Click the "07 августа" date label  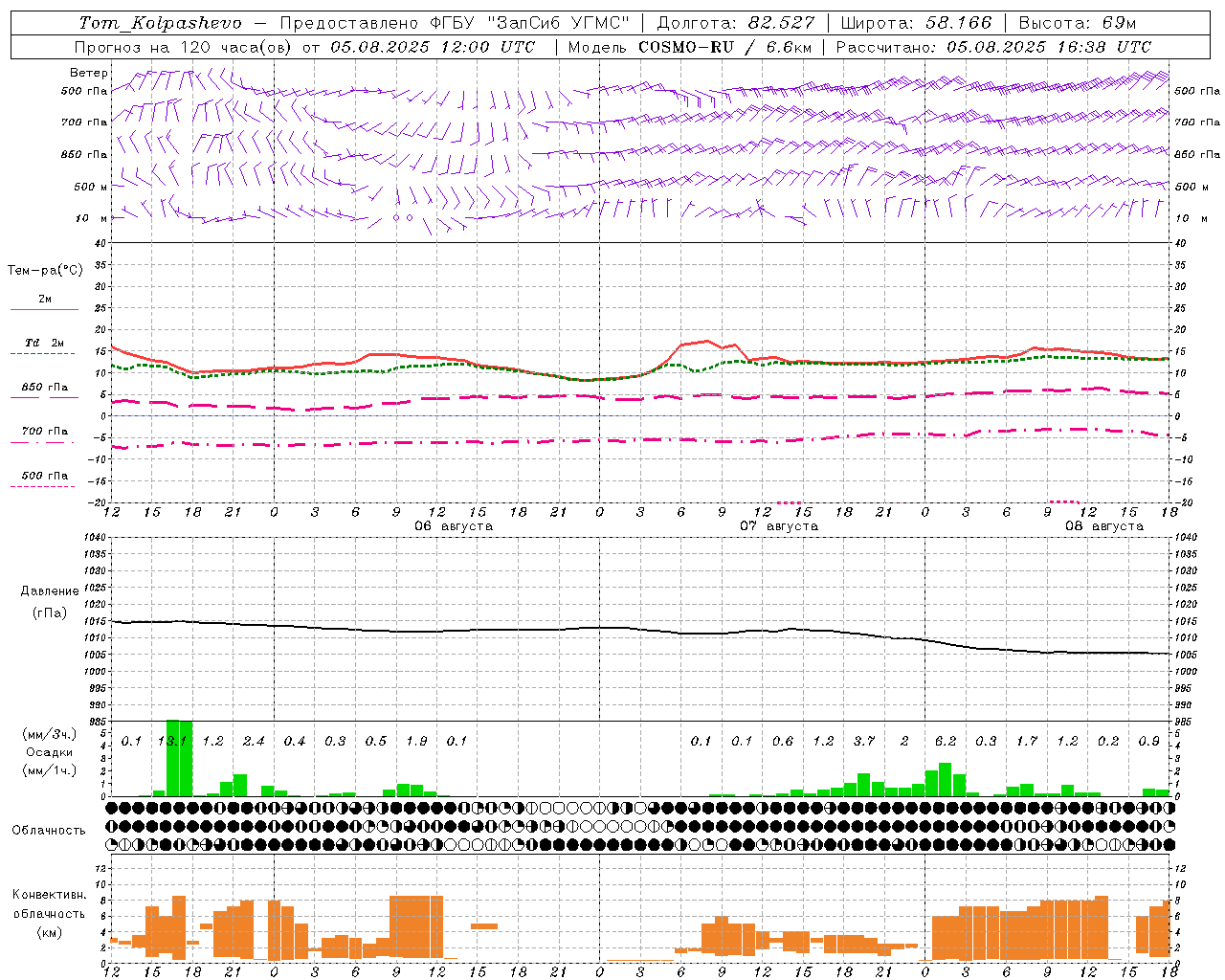pos(779,526)
